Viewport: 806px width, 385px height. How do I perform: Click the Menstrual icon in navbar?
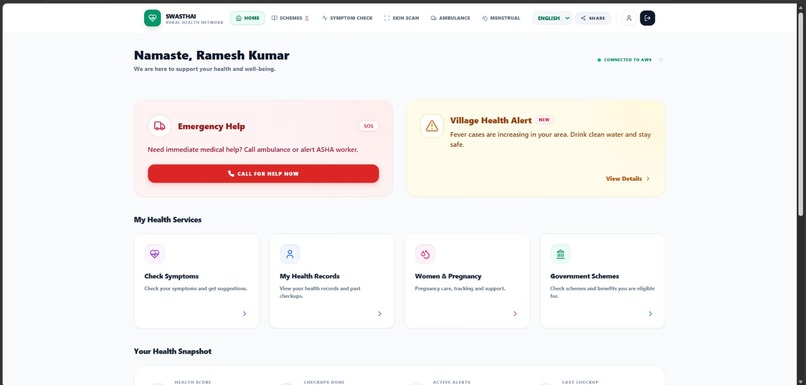coord(485,18)
